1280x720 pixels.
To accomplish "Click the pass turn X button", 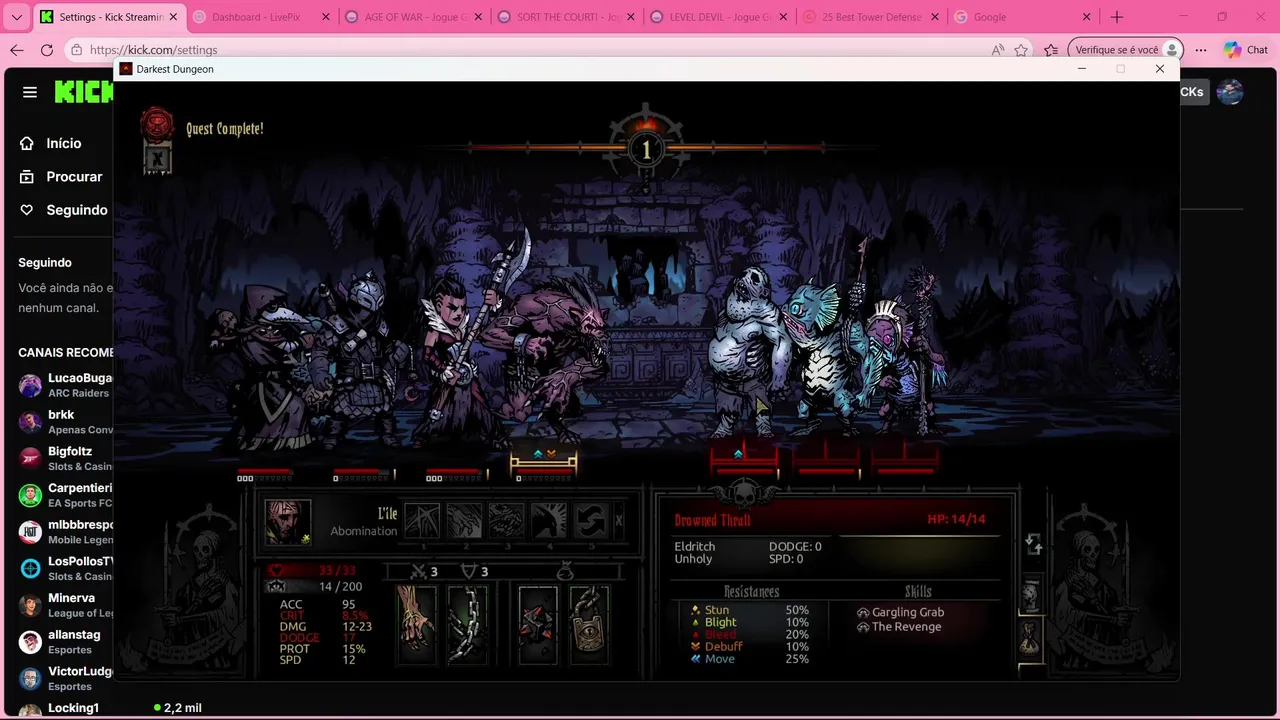I will click(x=619, y=521).
